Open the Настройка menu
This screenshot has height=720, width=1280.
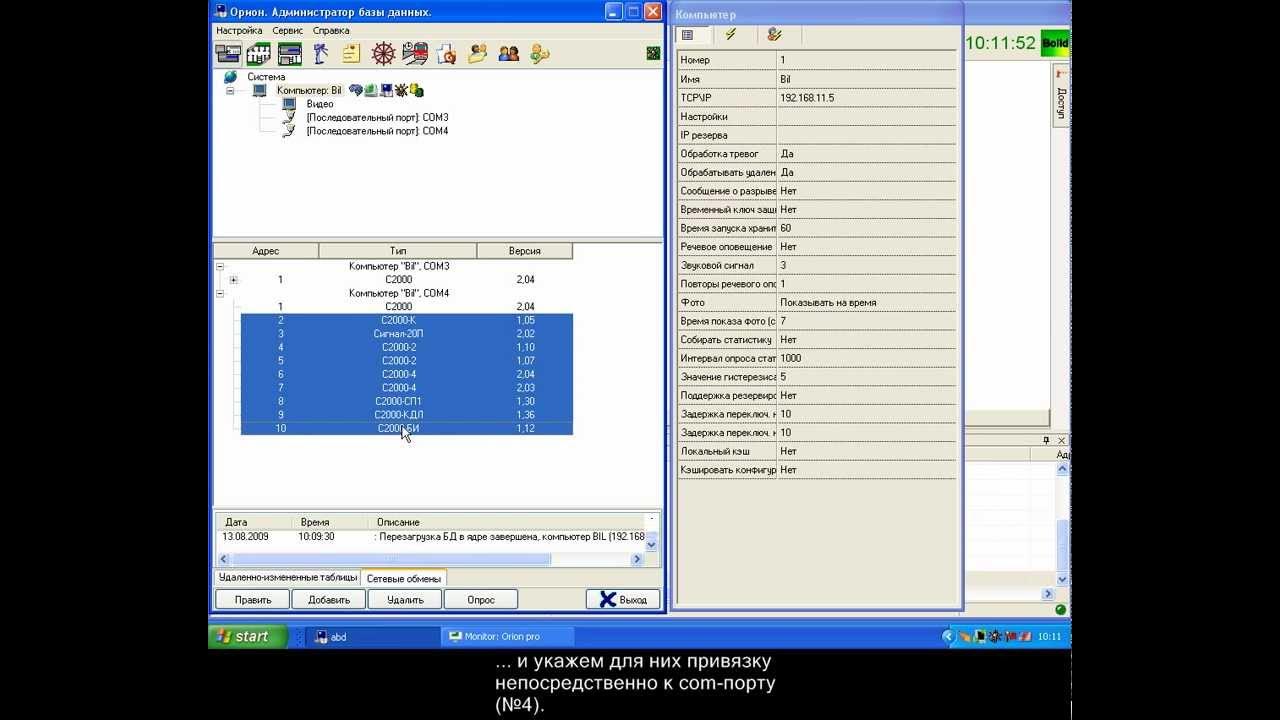pyautogui.click(x=239, y=31)
